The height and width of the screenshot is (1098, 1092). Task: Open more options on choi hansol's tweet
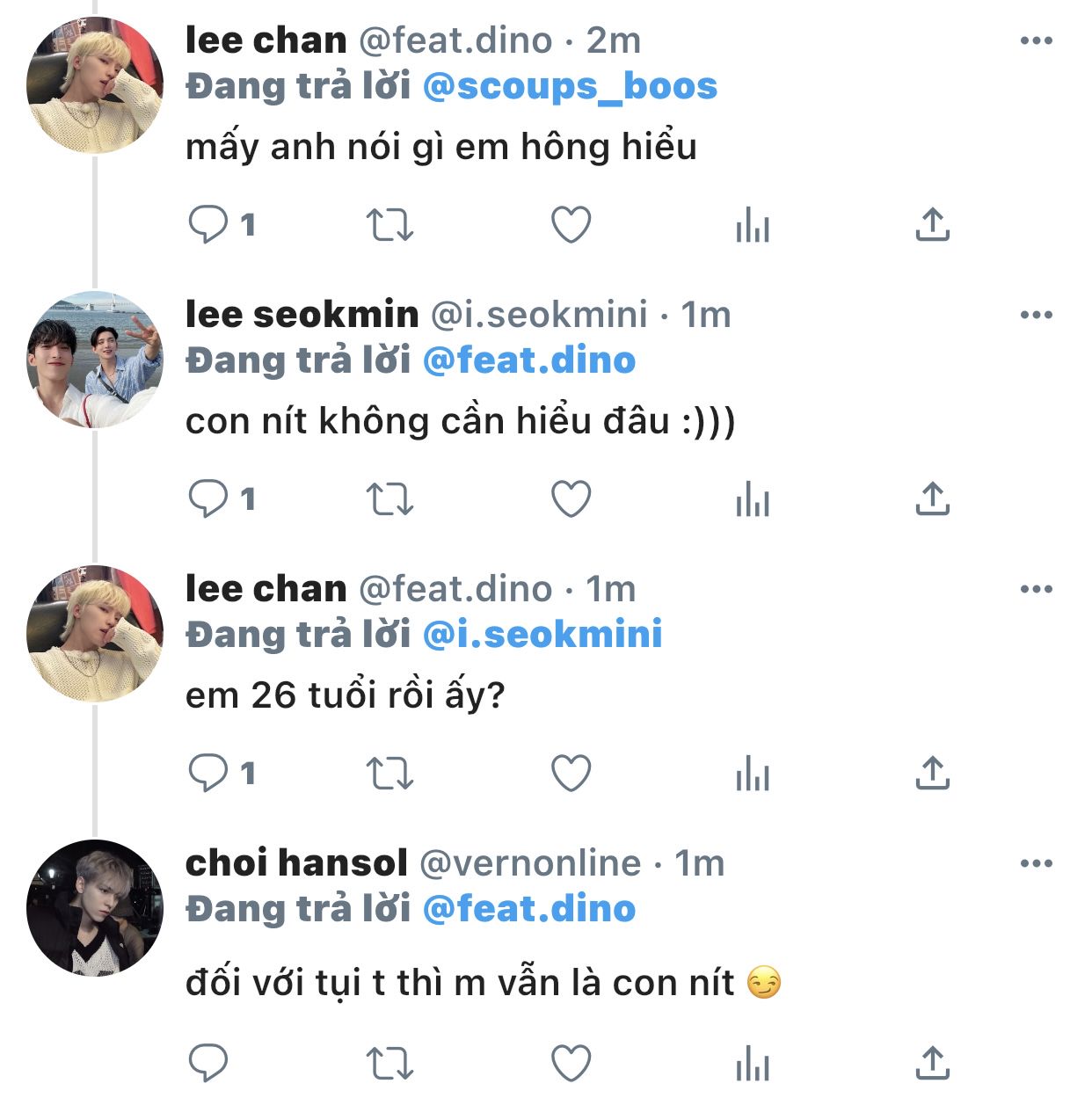(x=1036, y=863)
